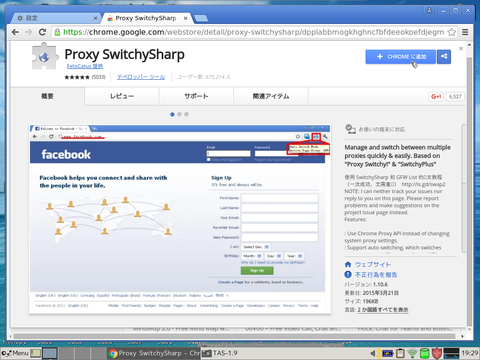Click the show desktop icon in the taskbar
480x360 pixels.
click(36, 353)
